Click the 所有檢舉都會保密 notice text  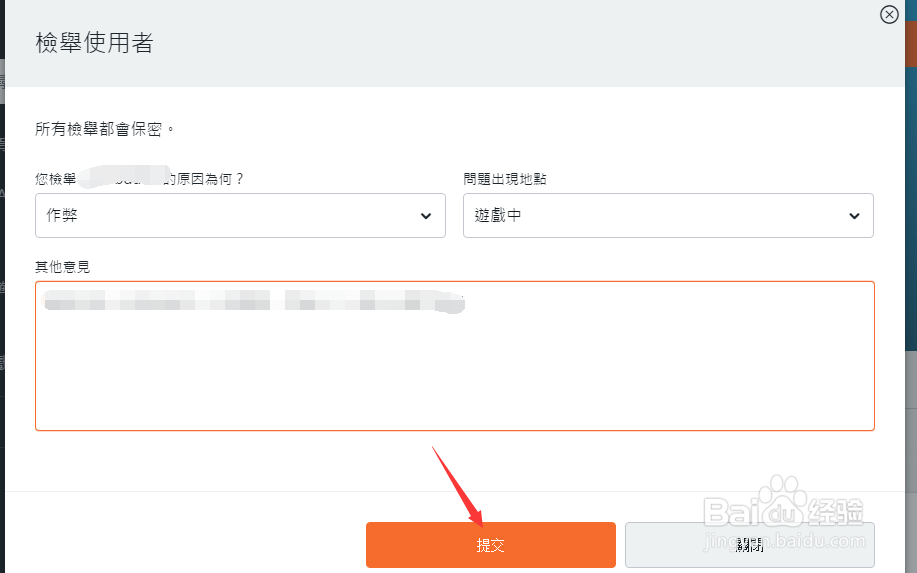click(x=105, y=129)
